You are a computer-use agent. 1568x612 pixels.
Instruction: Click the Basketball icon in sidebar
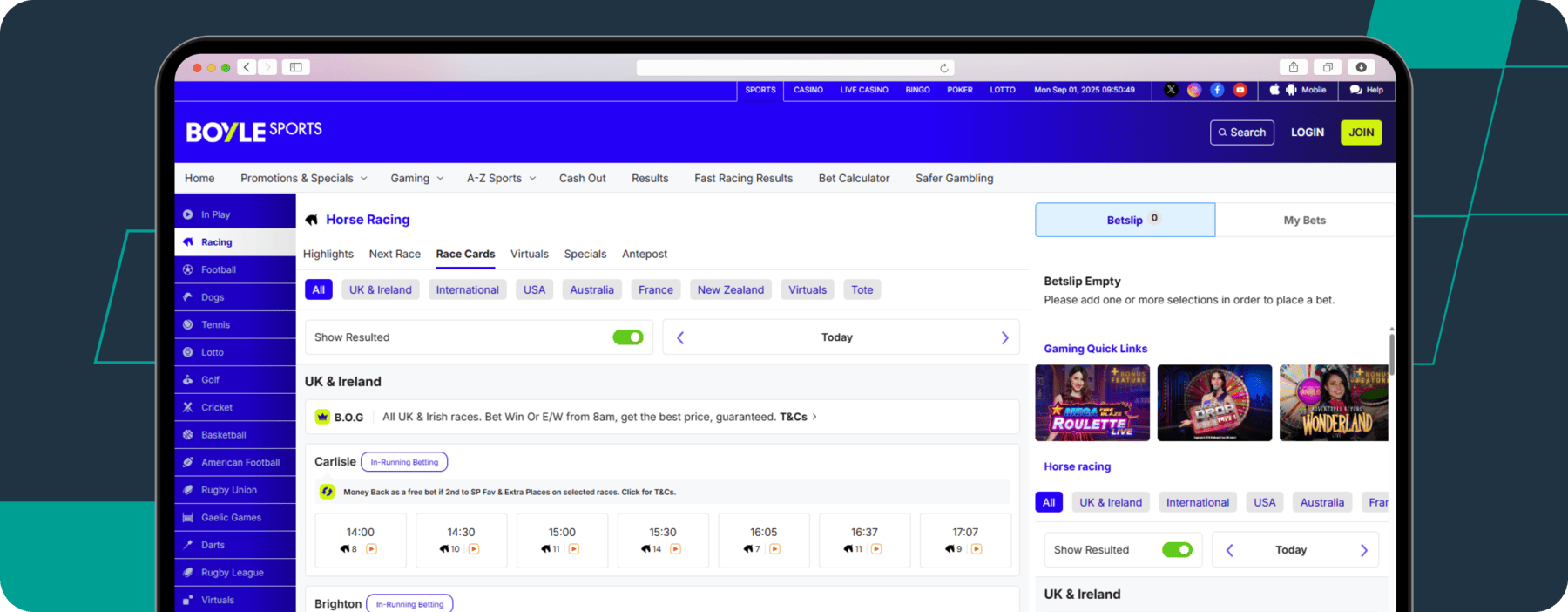(187, 435)
